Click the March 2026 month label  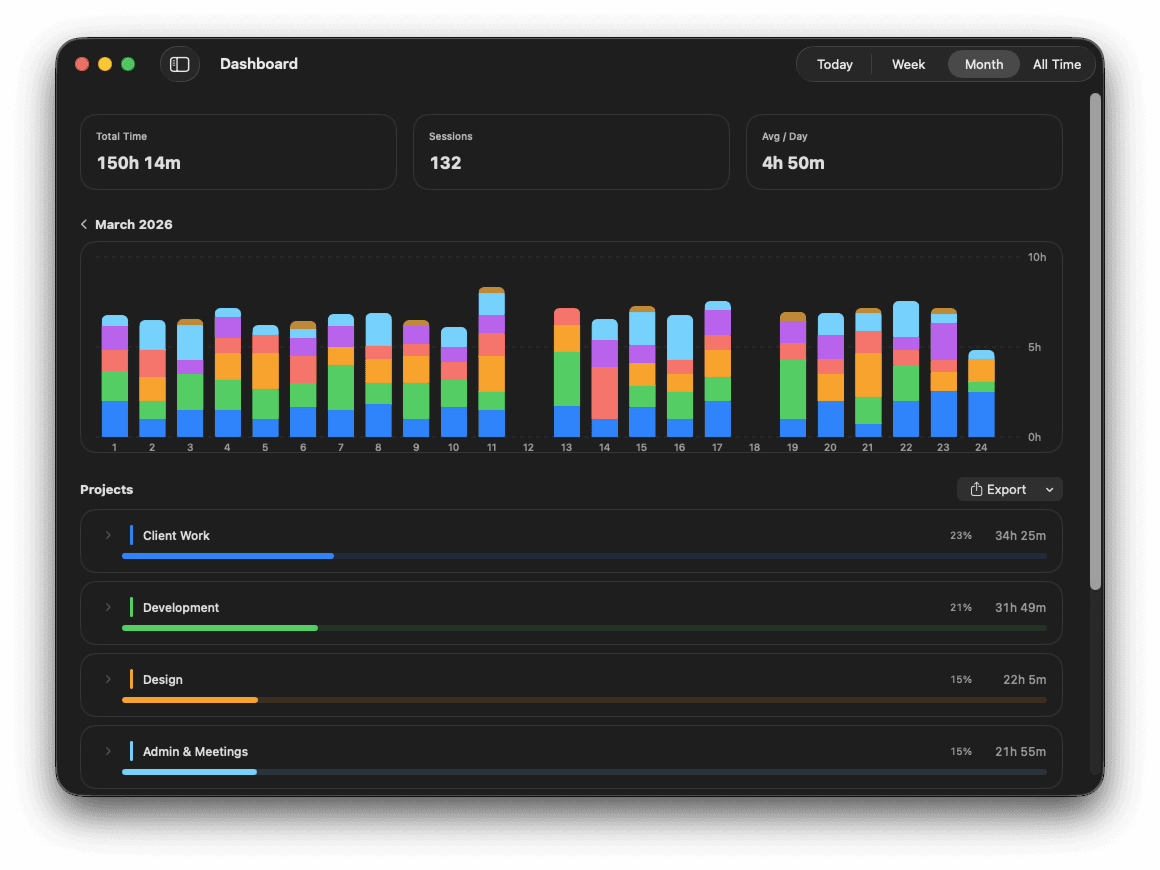click(133, 225)
